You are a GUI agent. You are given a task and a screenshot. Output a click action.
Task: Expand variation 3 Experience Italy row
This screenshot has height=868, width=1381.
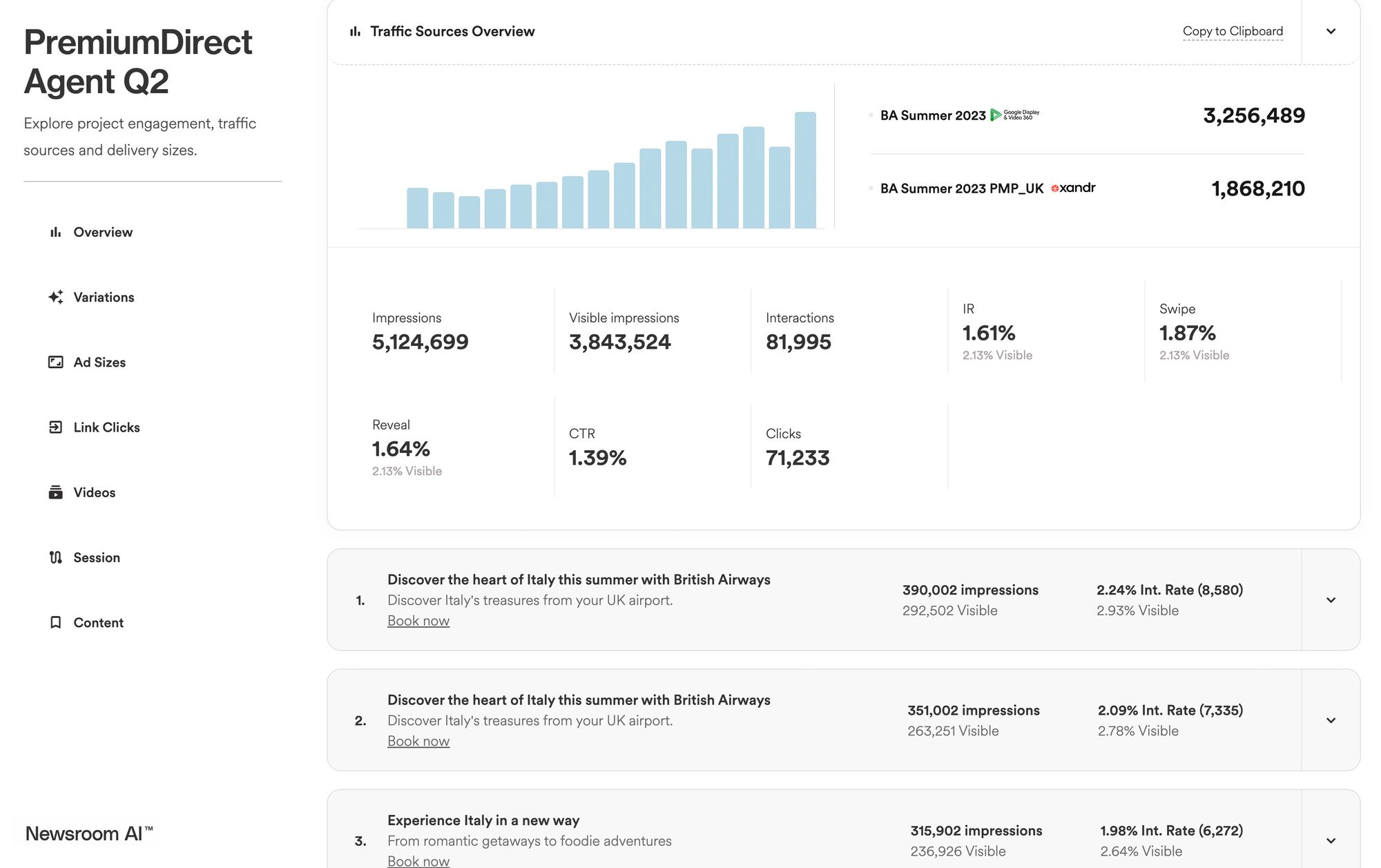1331,840
